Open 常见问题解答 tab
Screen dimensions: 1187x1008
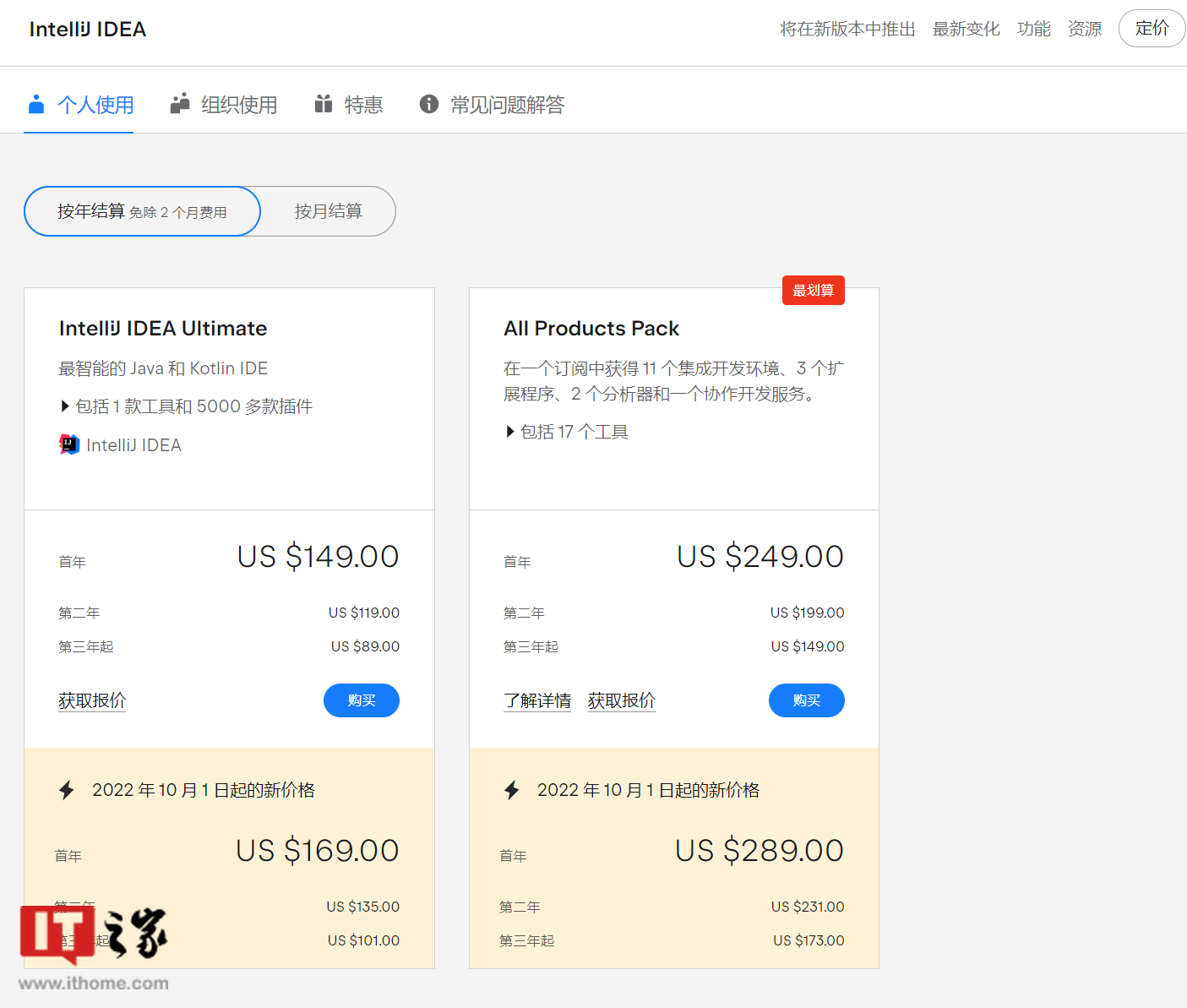[x=493, y=105]
